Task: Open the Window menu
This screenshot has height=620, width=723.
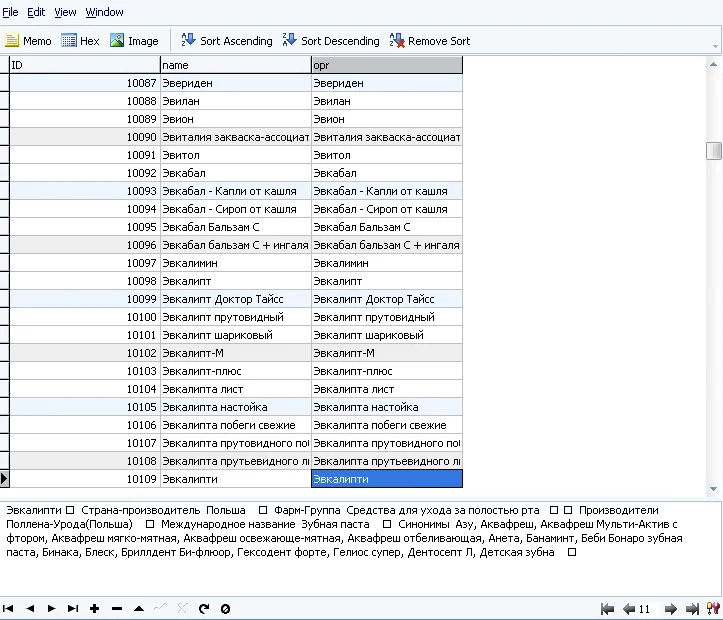Action: point(104,12)
